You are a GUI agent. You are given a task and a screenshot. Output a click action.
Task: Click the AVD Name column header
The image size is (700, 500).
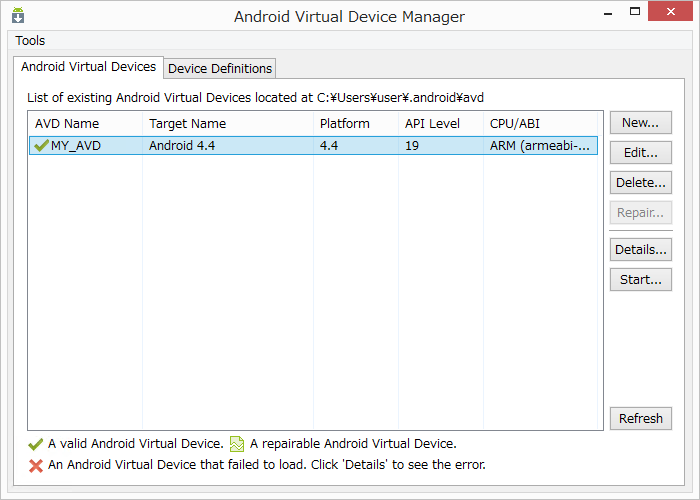[86, 124]
